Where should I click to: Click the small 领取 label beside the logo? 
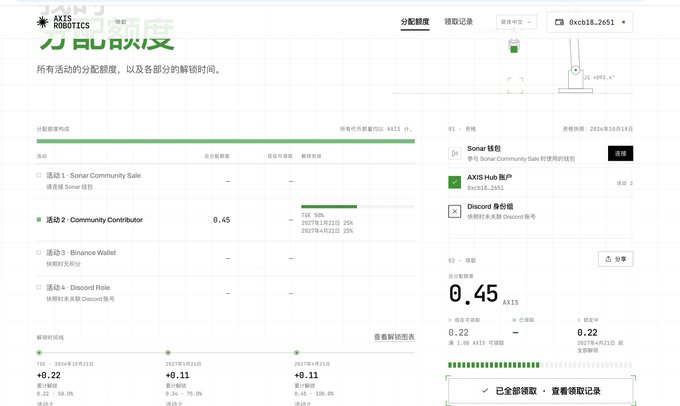(x=121, y=22)
